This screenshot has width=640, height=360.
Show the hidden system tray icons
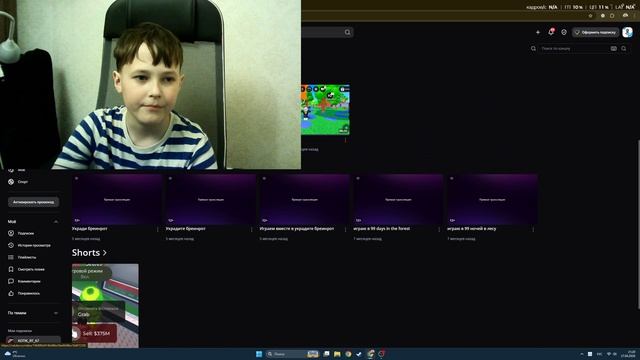pos(581,354)
